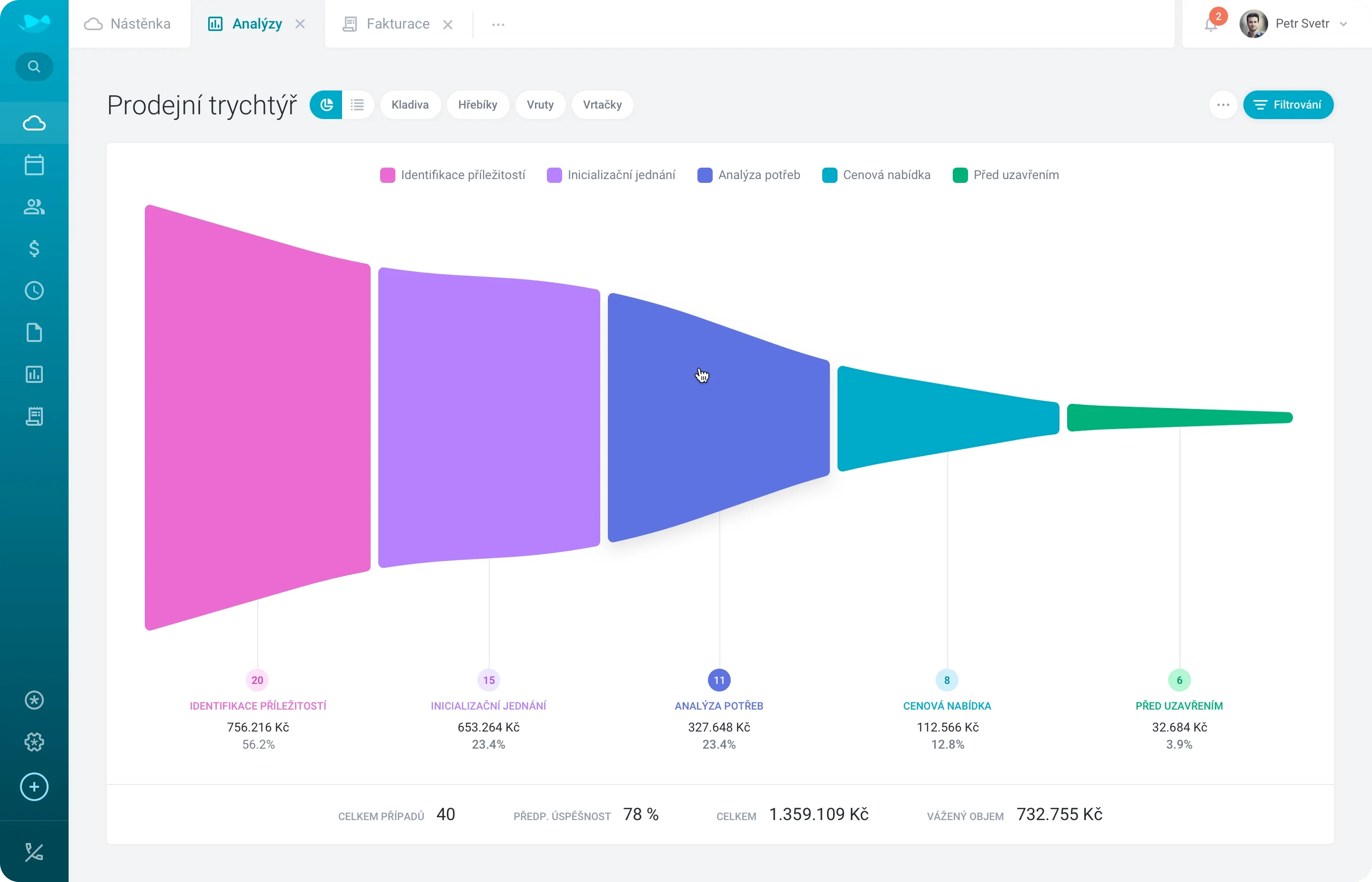Open the invoices sidebar icon

click(34, 416)
